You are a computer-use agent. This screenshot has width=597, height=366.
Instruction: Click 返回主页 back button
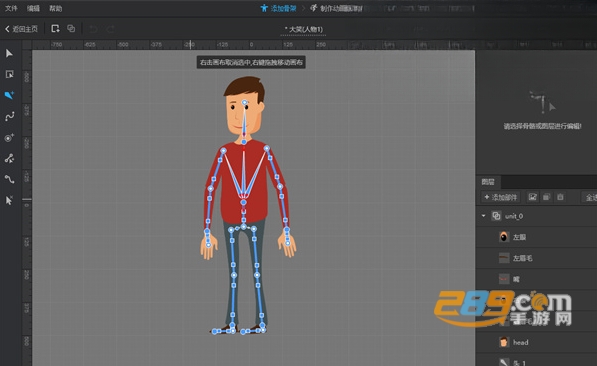[21, 29]
